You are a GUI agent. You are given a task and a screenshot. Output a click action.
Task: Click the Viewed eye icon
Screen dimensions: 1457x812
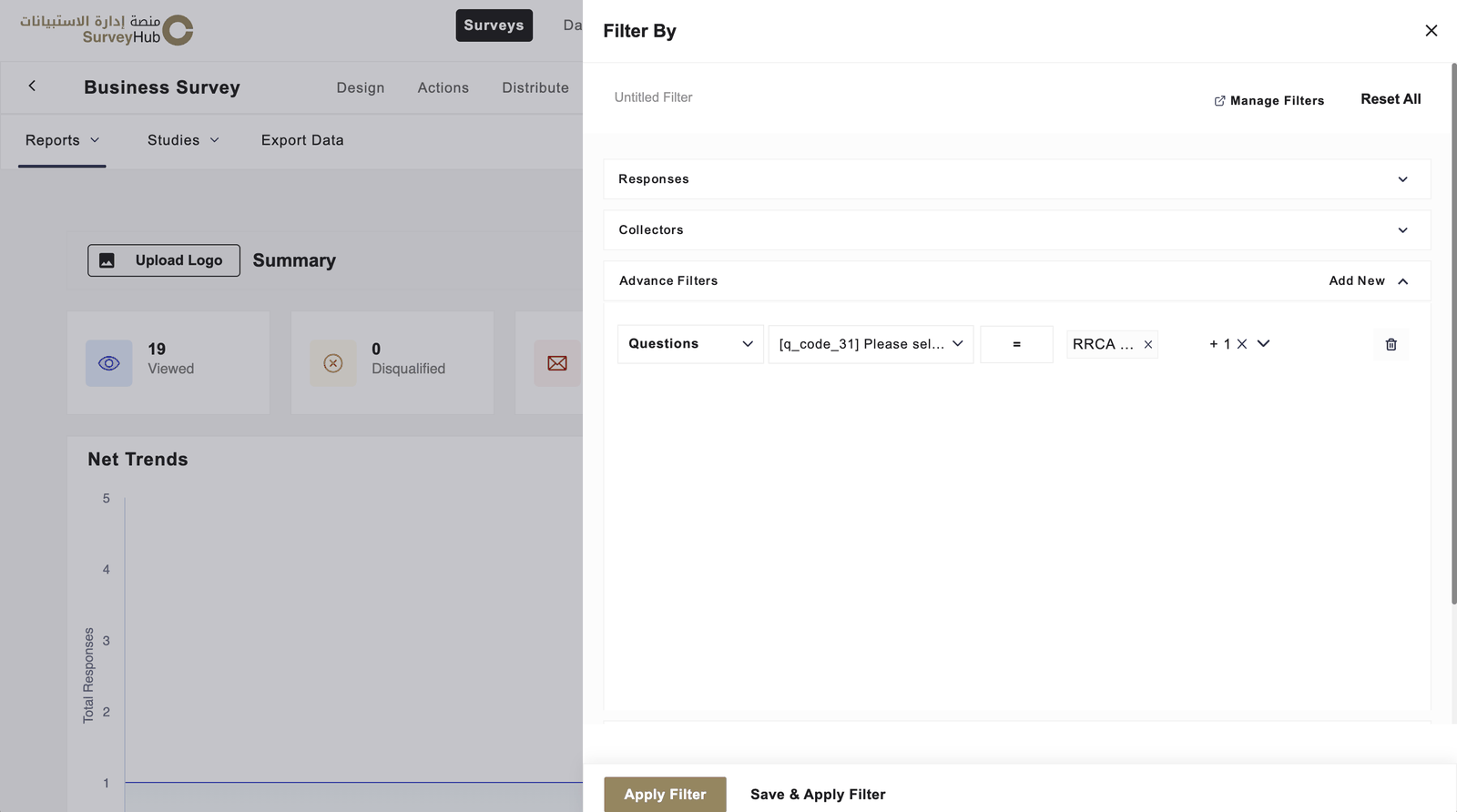109,363
